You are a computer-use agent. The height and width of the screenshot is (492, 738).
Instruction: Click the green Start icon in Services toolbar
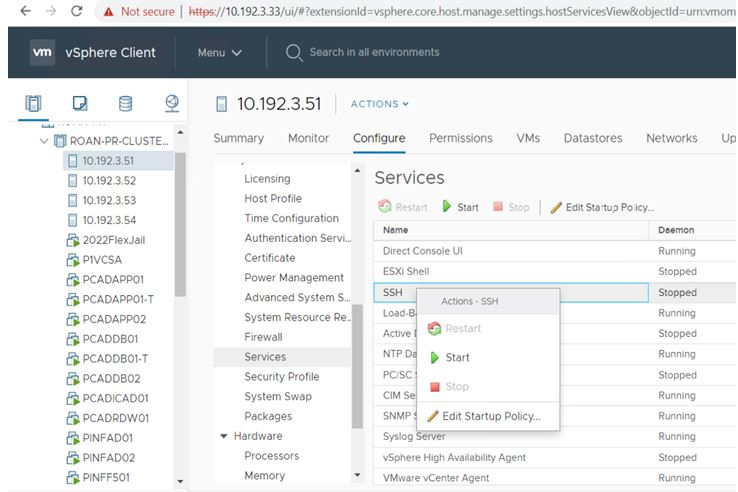click(x=447, y=206)
